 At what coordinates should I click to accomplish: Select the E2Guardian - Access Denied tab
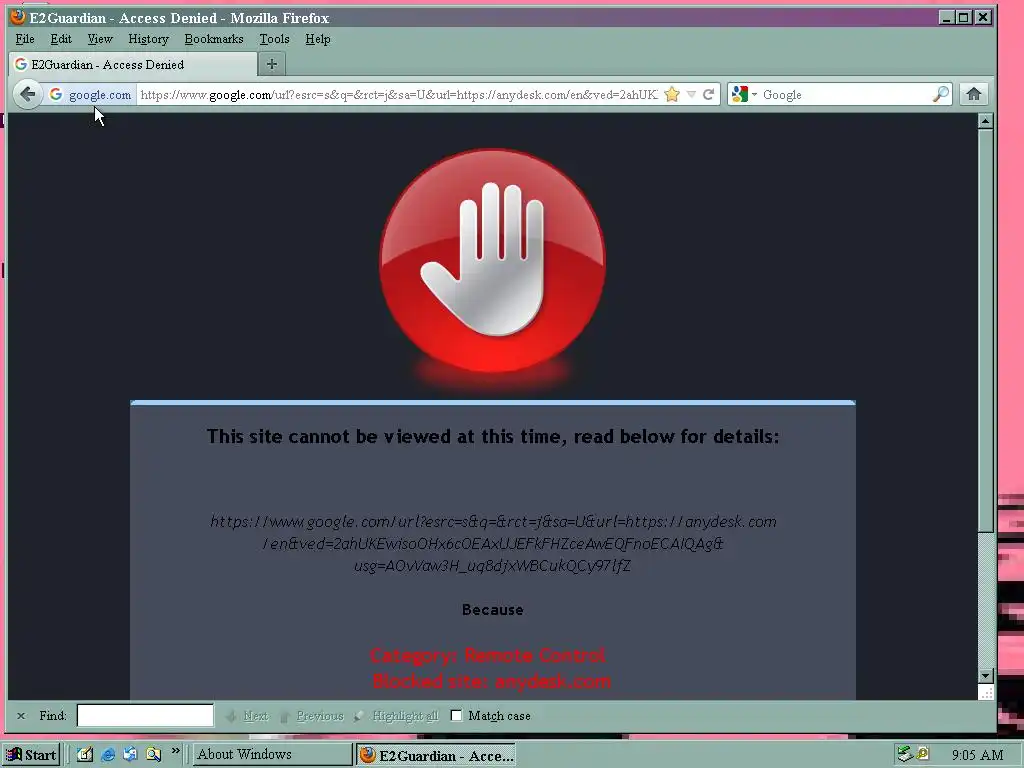(133, 64)
